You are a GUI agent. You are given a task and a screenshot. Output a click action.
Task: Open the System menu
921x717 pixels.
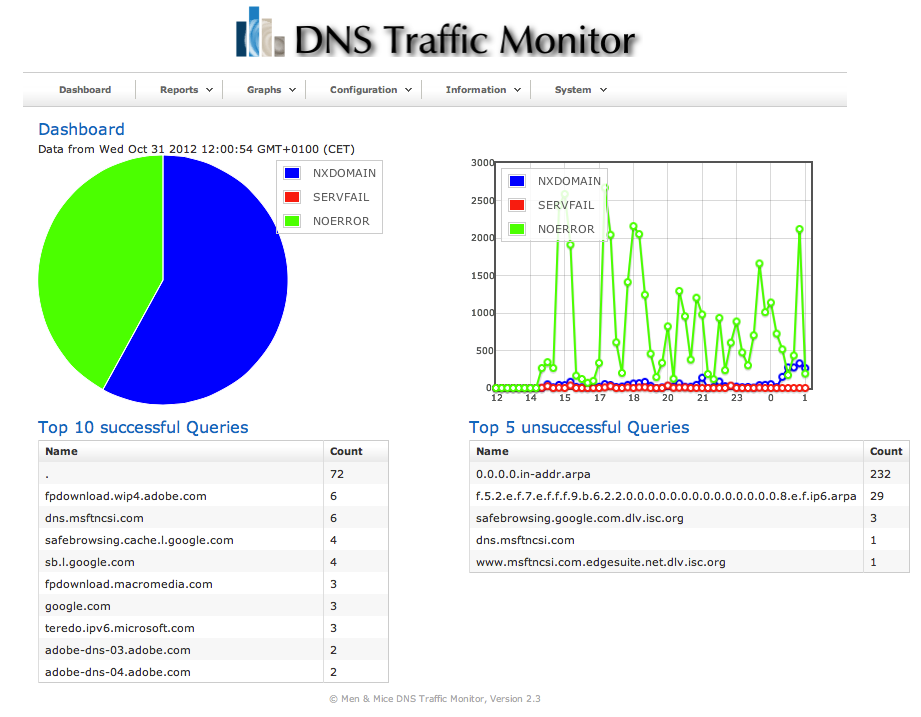tap(580, 90)
